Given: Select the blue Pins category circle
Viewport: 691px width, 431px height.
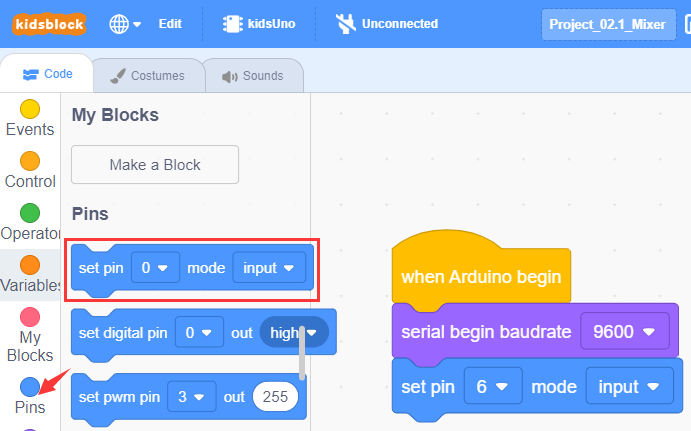Looking at the screenshot, I should pos(30,387).
